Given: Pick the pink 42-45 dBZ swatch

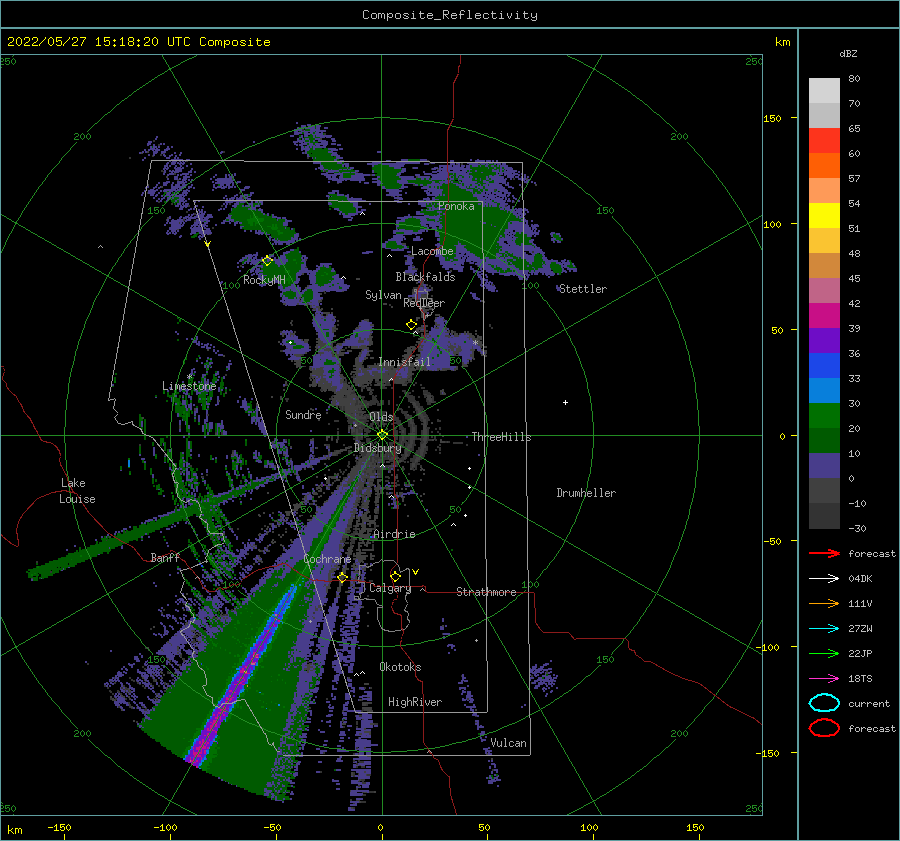Looking at the screenshot, I should click(824, 290).
